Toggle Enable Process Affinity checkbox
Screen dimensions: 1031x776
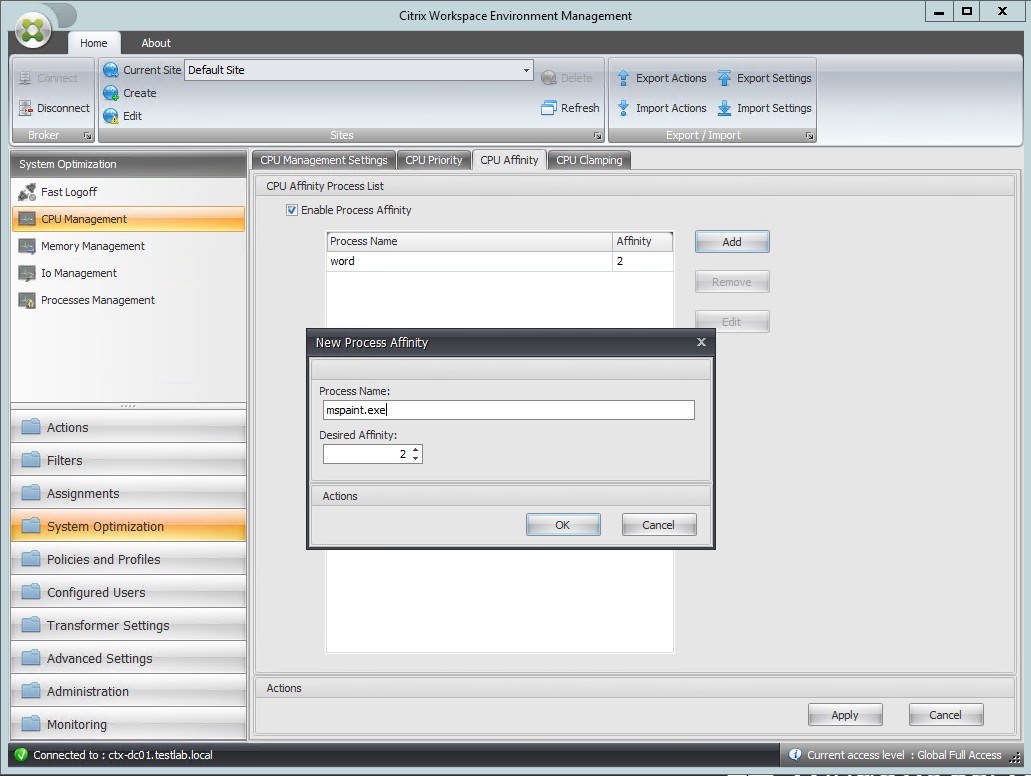tap(292, 210)
